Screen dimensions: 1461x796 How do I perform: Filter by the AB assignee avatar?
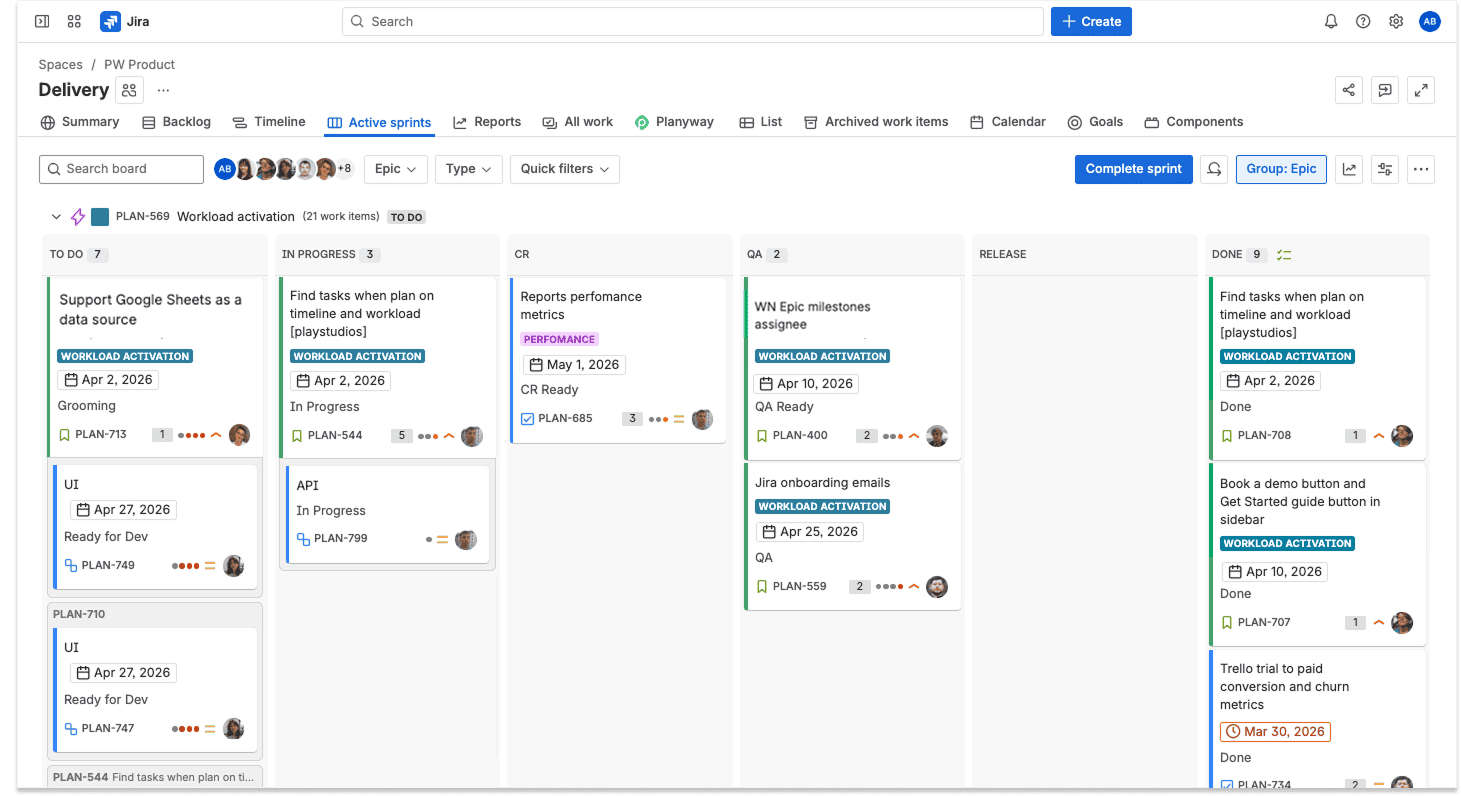[x=224, y=169]
